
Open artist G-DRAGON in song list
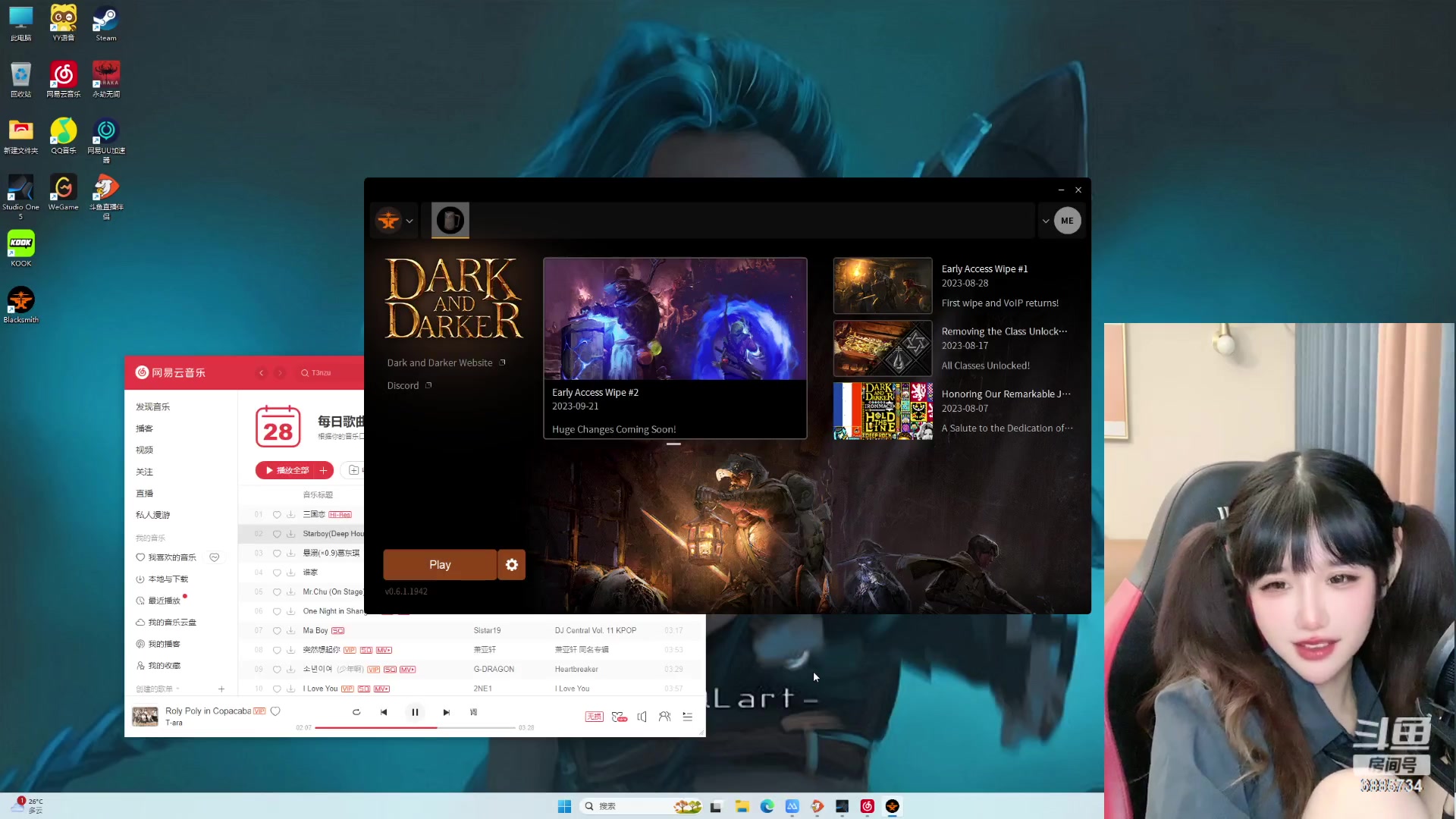[494, 670]
